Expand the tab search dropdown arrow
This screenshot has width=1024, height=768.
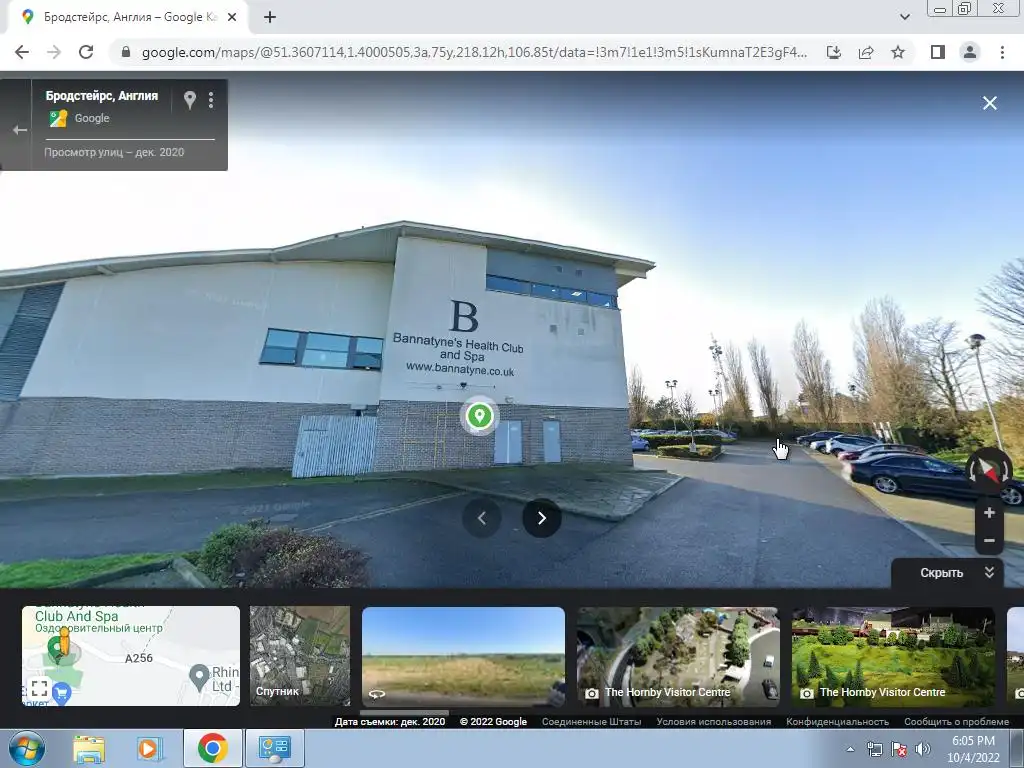[x=904, y=17]
